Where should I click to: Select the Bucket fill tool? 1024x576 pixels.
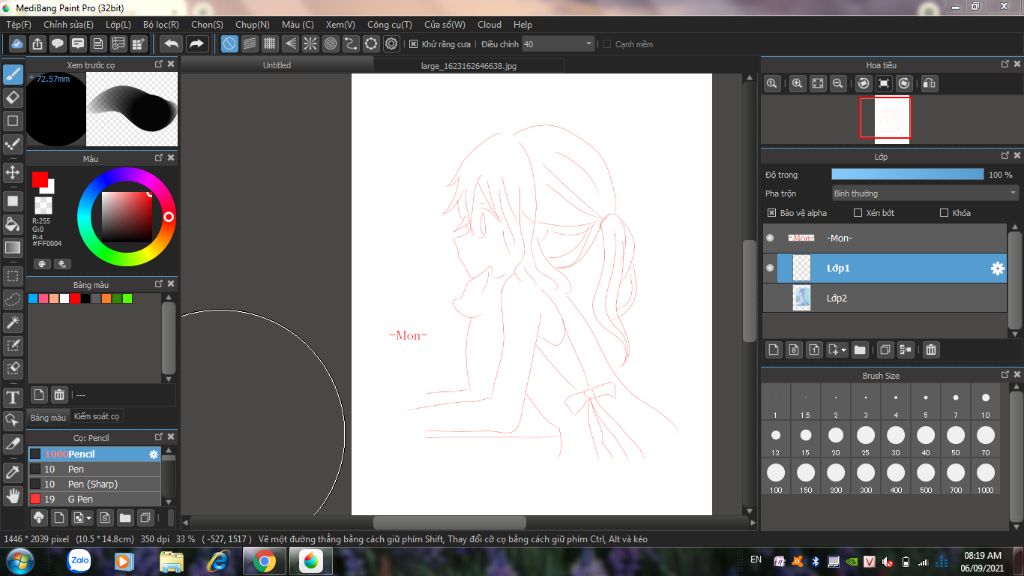(13, 224)
